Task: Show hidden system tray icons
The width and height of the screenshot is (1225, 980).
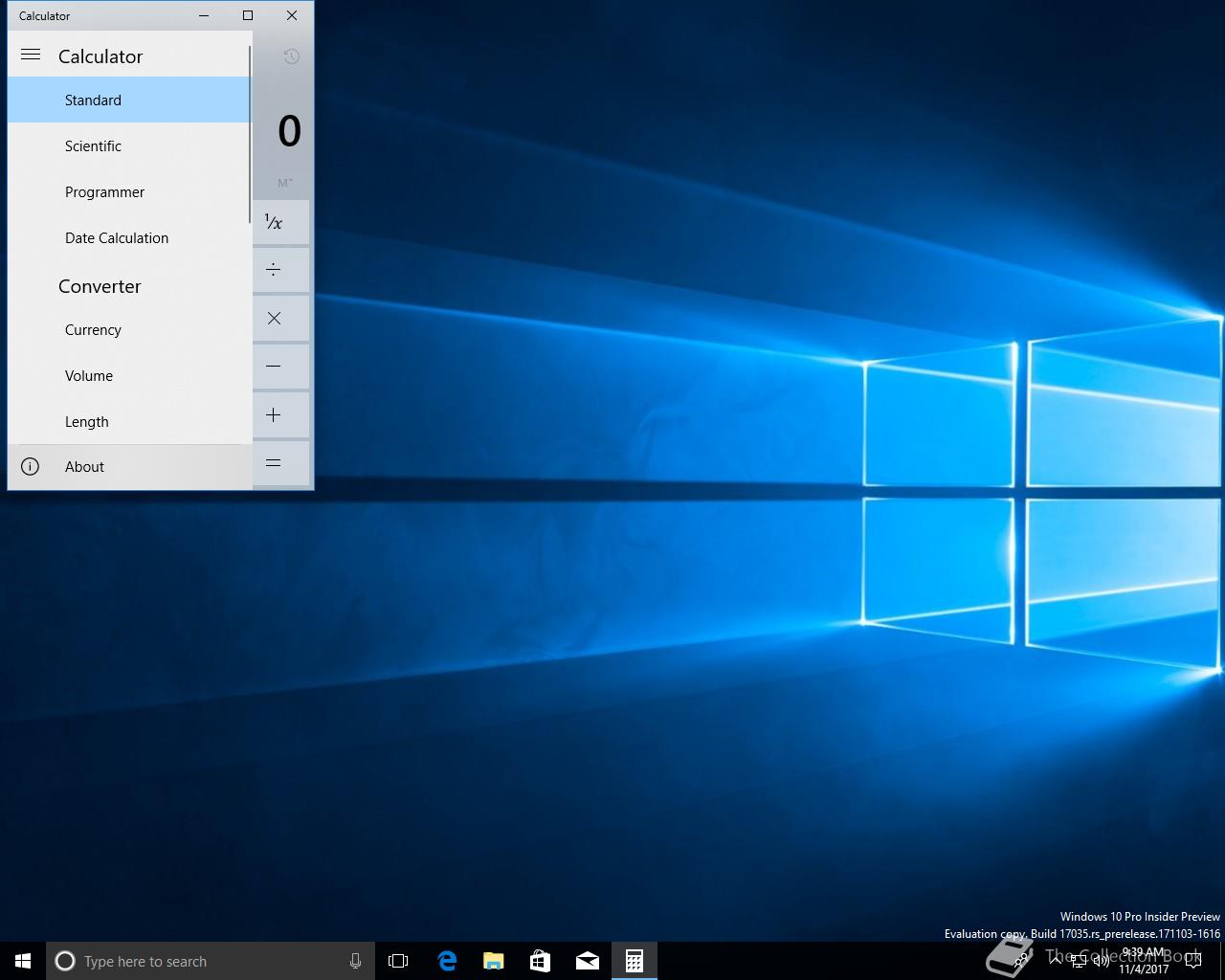Action: [1055, 961]
